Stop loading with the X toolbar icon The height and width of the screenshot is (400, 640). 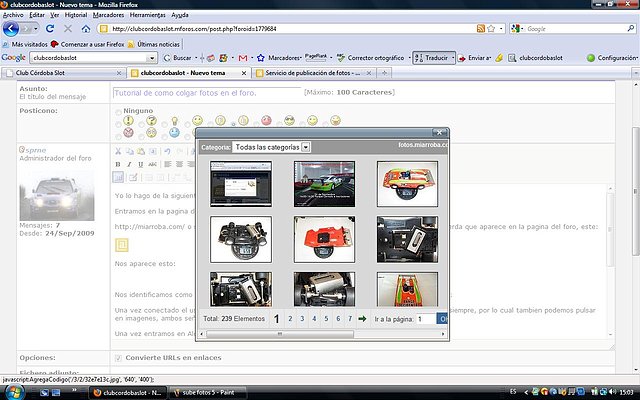[68, 29]
